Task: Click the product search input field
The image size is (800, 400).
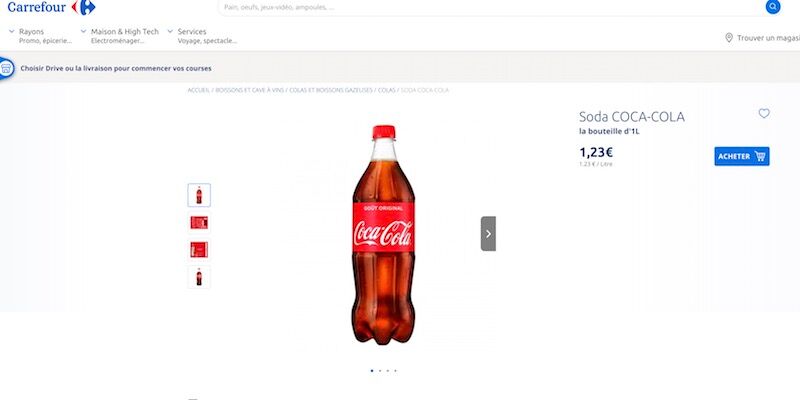Action: pyautogui.click(x=490, y=7)
